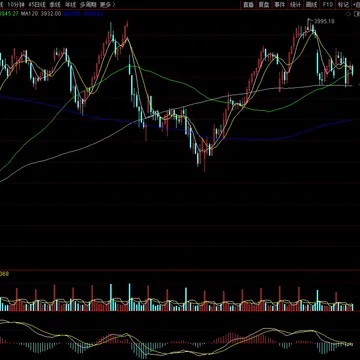
Task: Open the 统计 statistics button
Action: [x=295, y=4]
